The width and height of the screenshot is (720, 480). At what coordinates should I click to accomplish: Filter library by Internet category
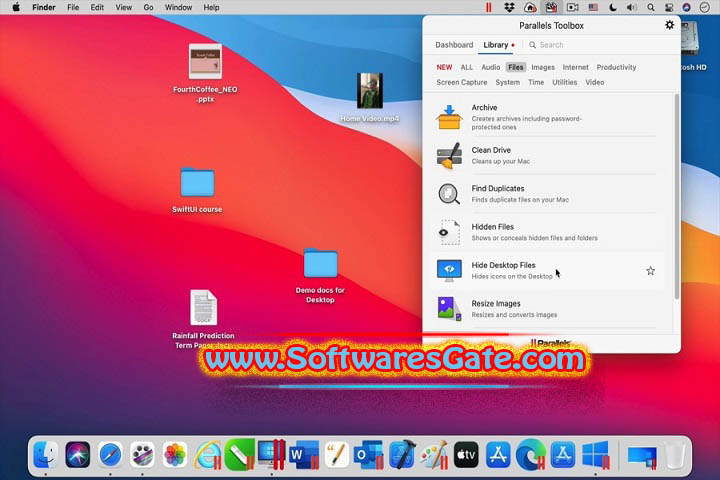[x=575, y=67]
